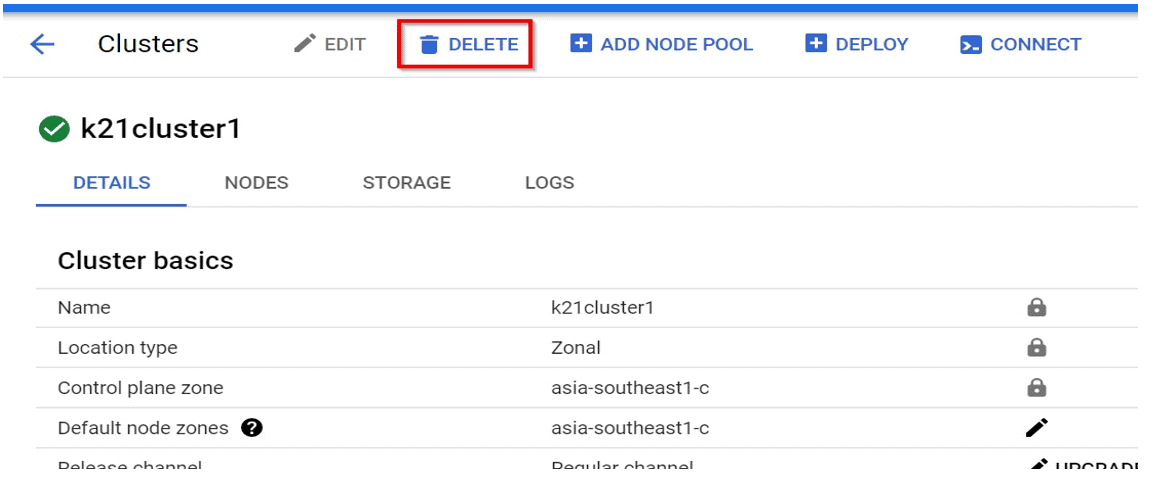1157x477 pixels.
Task: Click the Add Node Pool plus icon
Action: tap(581, 44)
